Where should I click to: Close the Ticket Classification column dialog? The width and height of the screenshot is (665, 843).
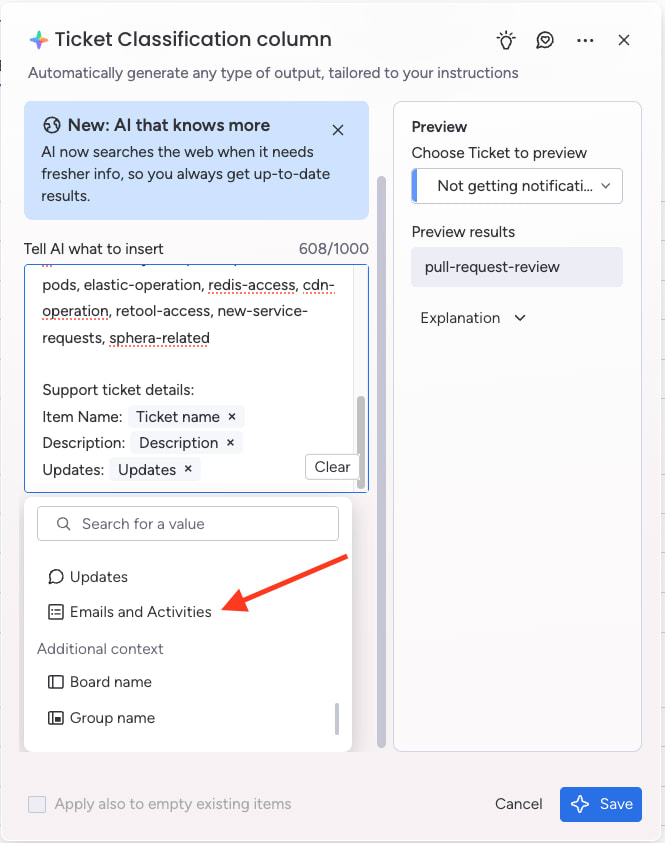[624, 40]
